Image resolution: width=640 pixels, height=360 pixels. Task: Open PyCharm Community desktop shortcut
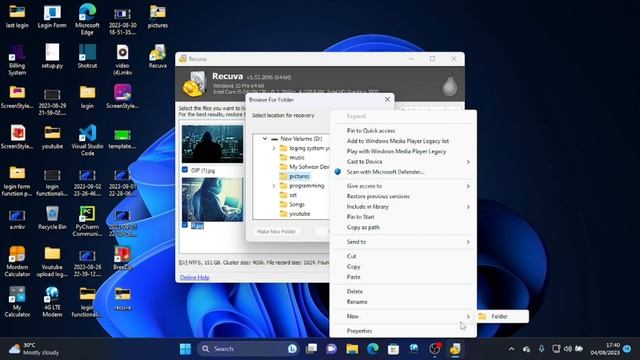pyautogui.click(x=87, y=221)
